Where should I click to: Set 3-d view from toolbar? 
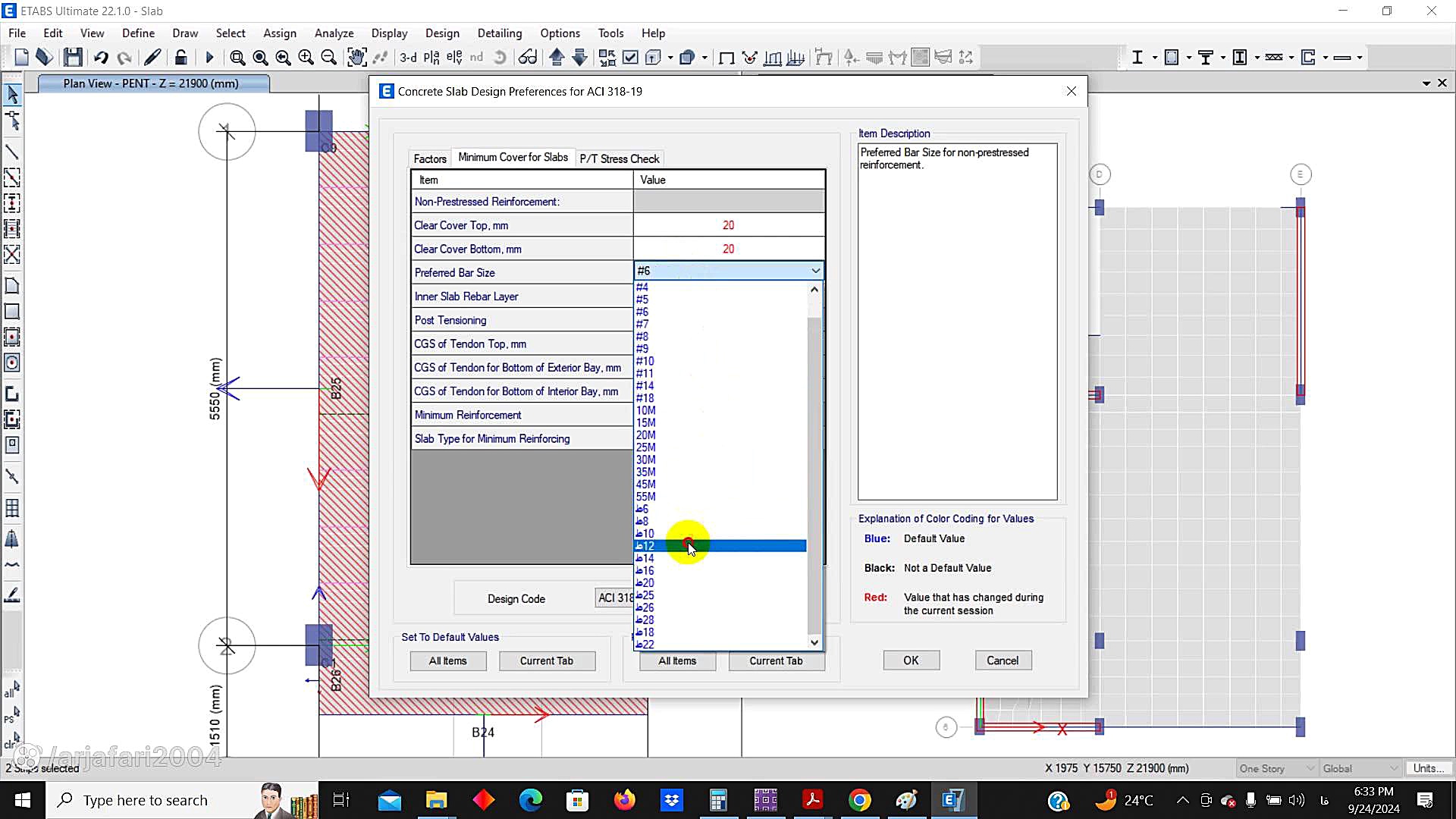tap(408, 58)
